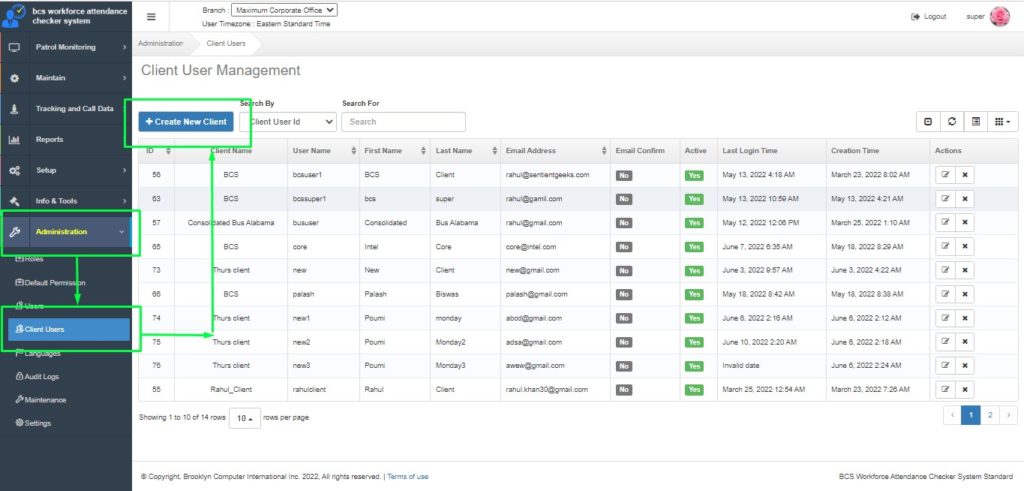Screen dimensions: 1024x491
Task: Click the refresh table icon
Action: coord(952,121)
